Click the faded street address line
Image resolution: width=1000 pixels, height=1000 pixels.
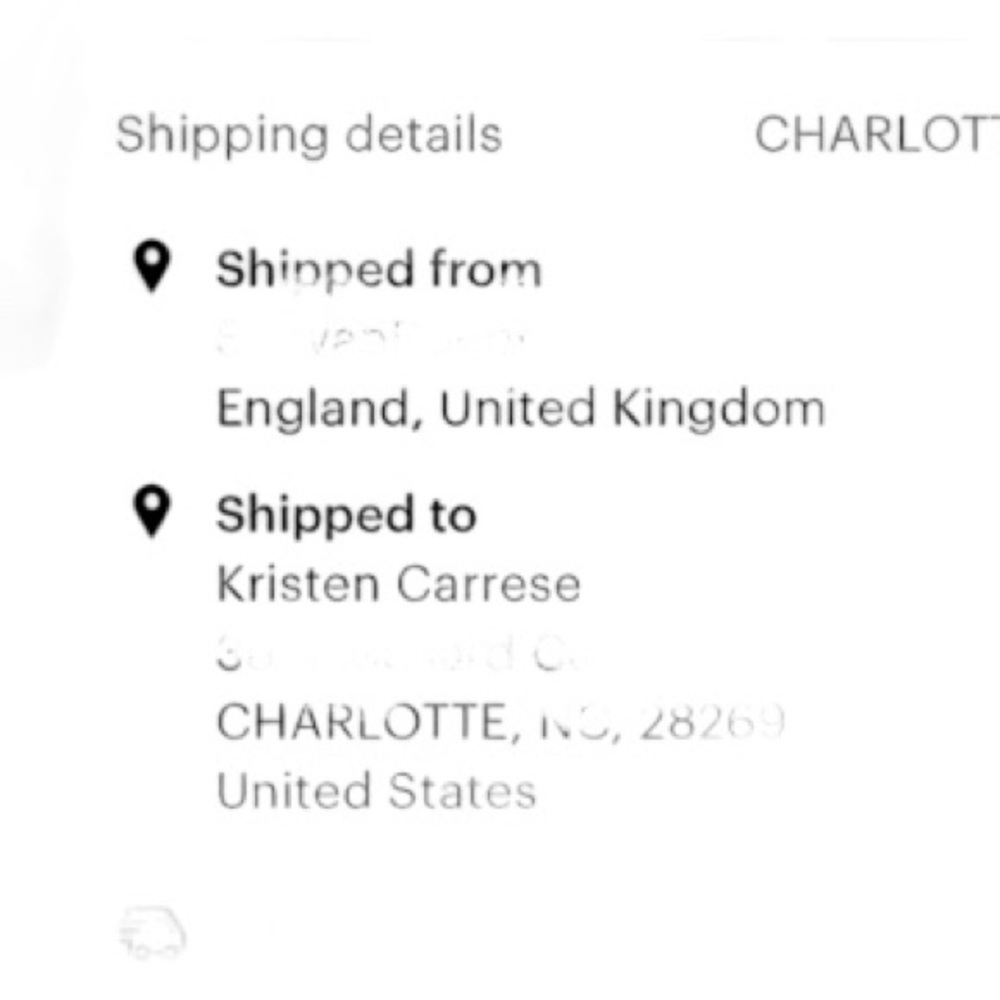(x=402, y=655)
